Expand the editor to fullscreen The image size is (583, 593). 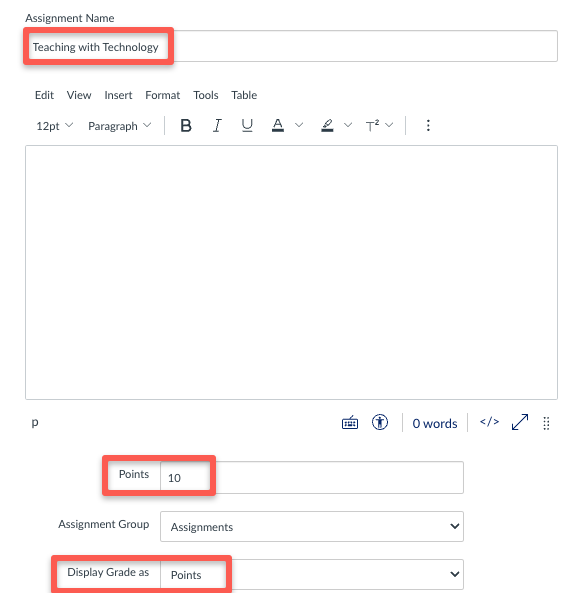520,422
